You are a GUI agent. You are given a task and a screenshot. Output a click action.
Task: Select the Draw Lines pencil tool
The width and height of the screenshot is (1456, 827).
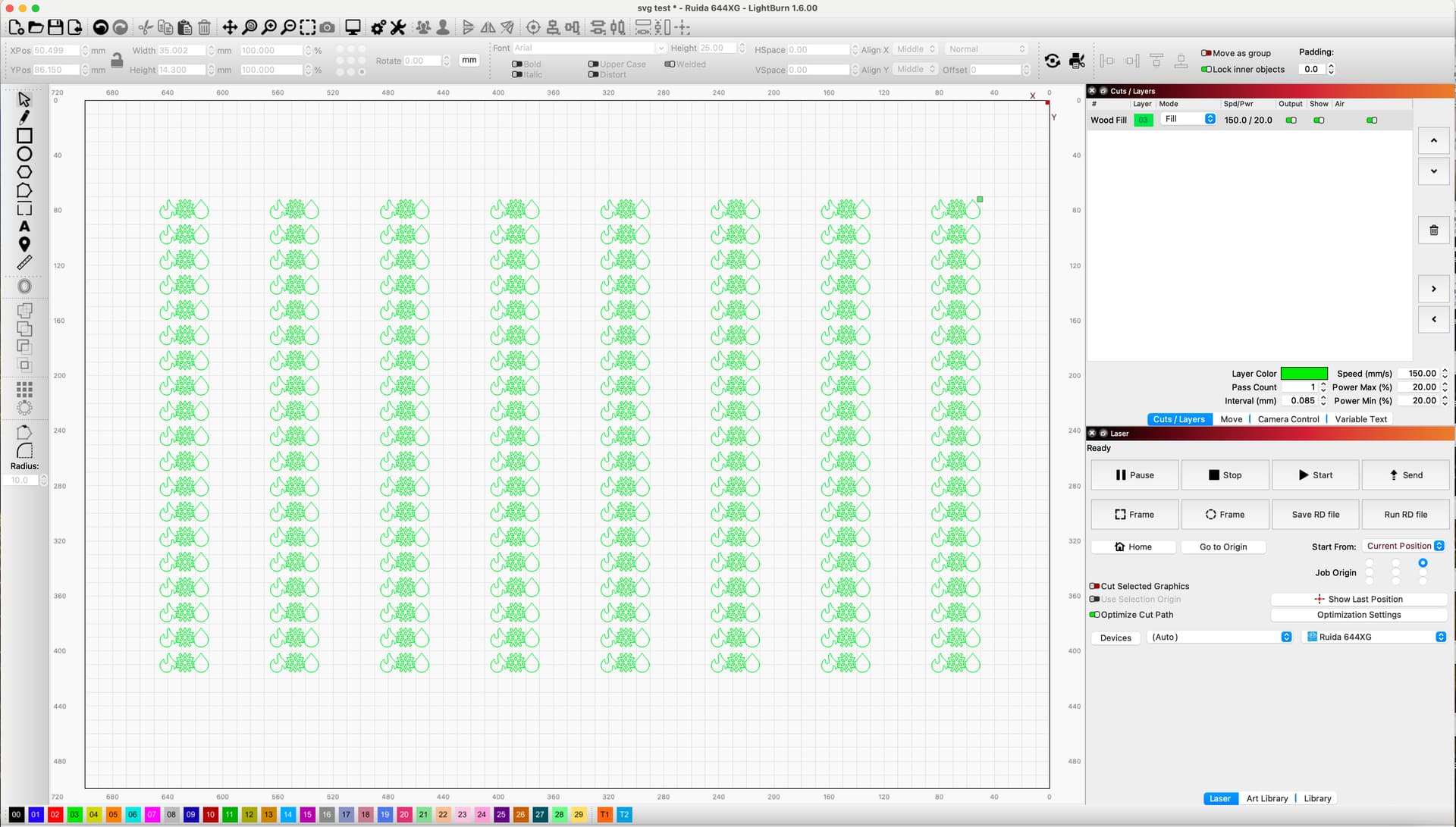[x=24, y=117]
